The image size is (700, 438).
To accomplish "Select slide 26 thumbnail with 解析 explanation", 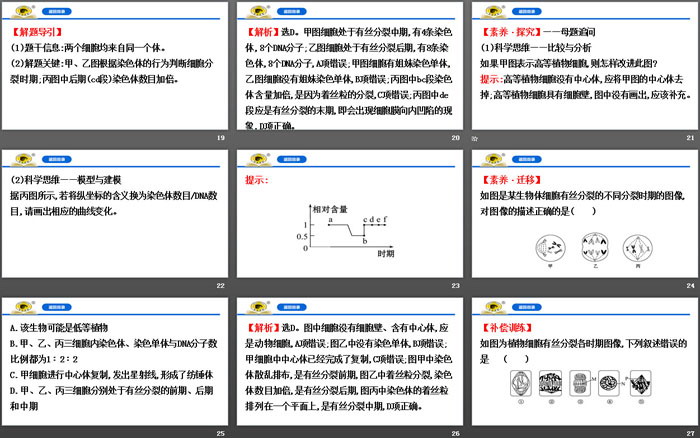I will pyautogui.click(x=350, y=361).
